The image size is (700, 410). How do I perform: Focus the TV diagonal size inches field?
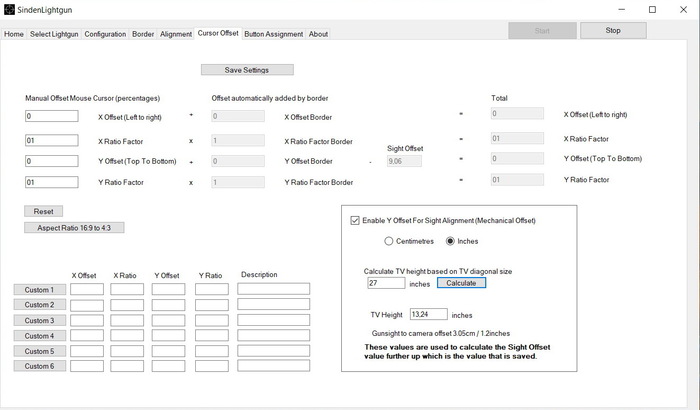point(386,283)
